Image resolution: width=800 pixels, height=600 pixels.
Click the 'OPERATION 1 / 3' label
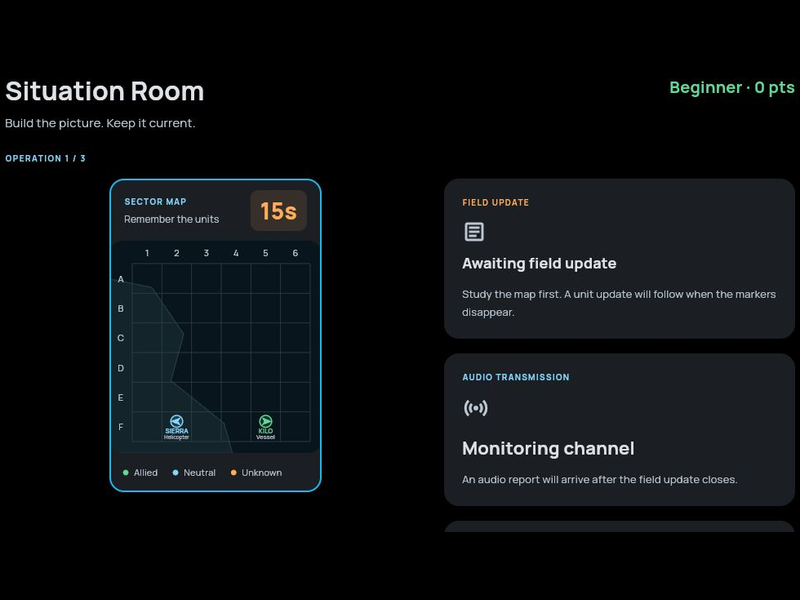[x=45, y=159]
